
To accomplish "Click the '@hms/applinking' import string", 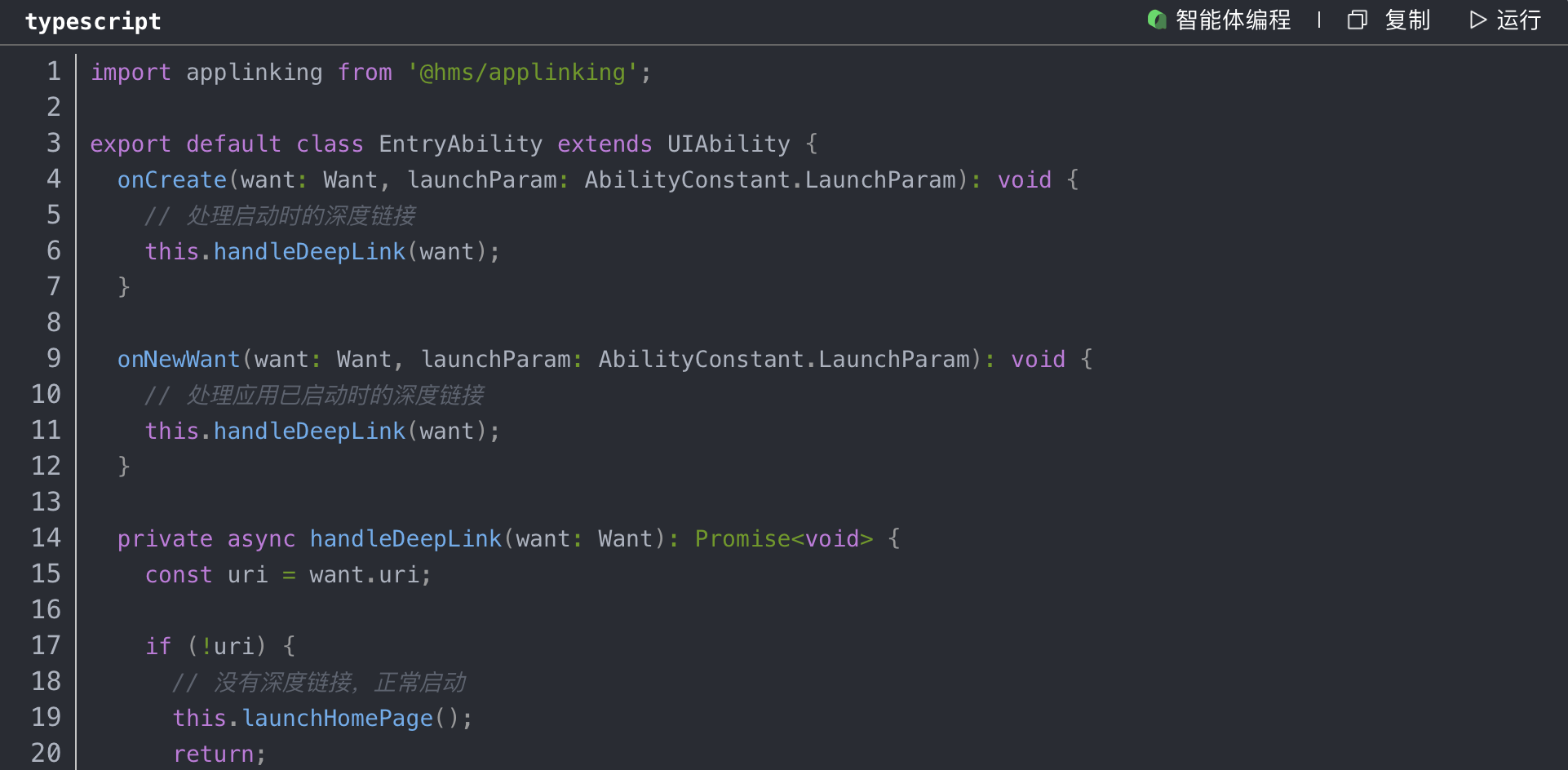I will (522, 73).
